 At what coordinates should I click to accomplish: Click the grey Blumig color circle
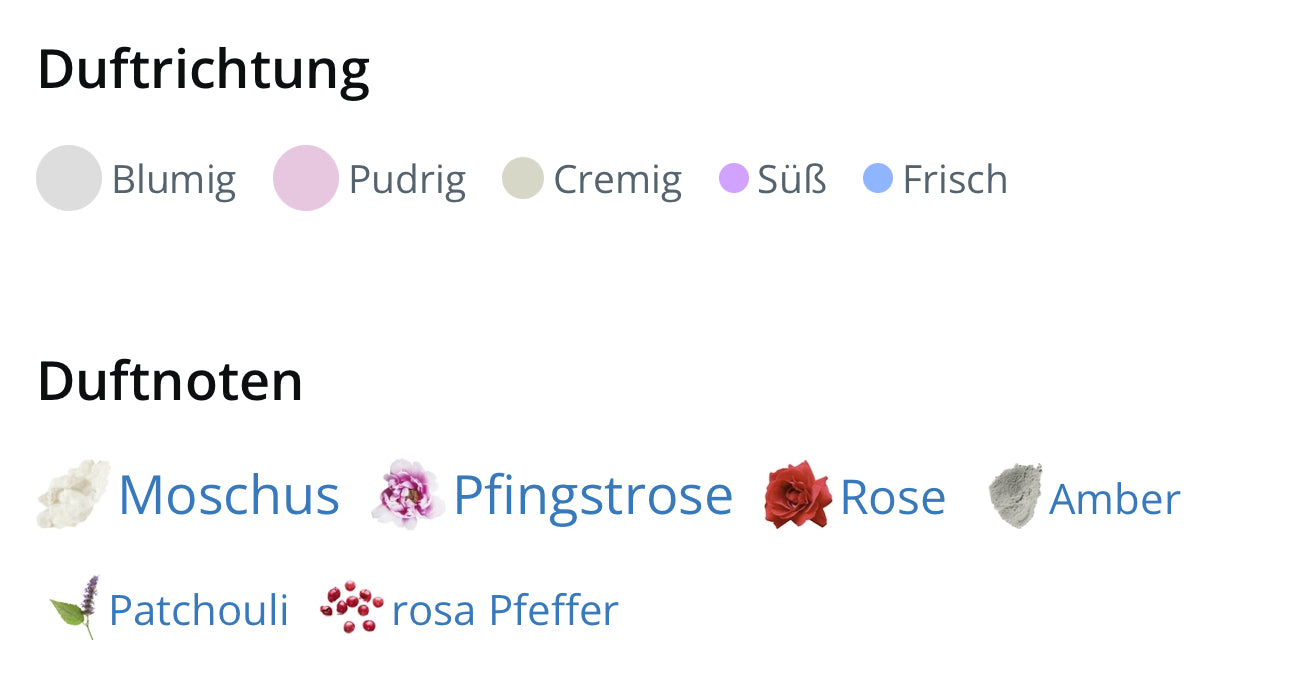pos(69,178)
